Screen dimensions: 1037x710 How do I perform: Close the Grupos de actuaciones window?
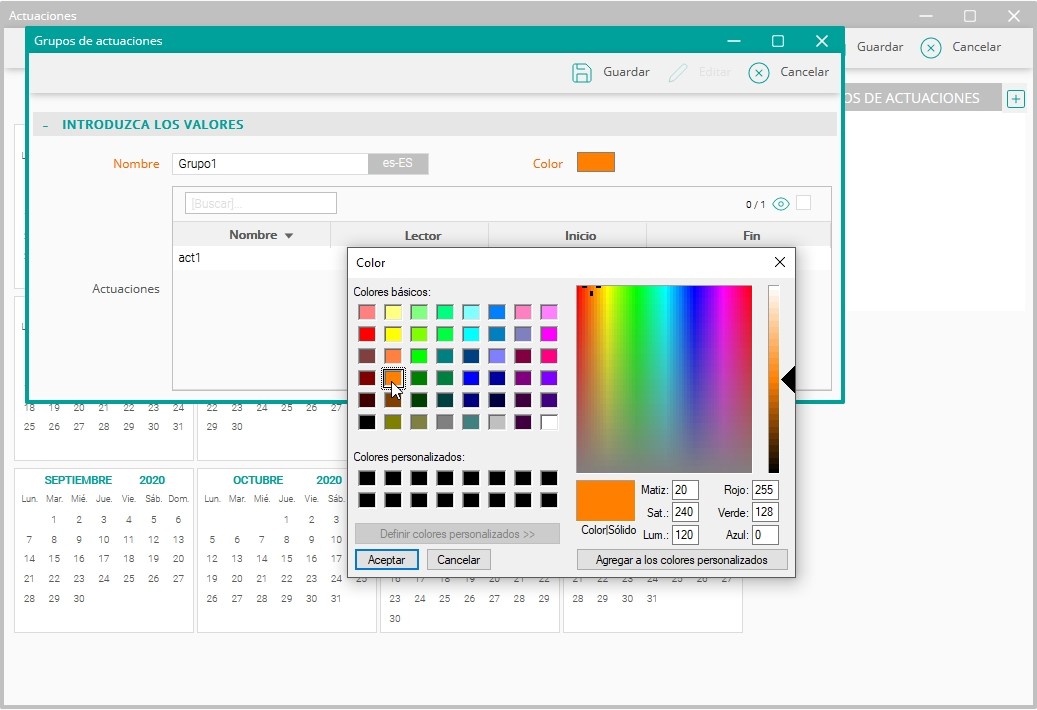coord(821,41)
